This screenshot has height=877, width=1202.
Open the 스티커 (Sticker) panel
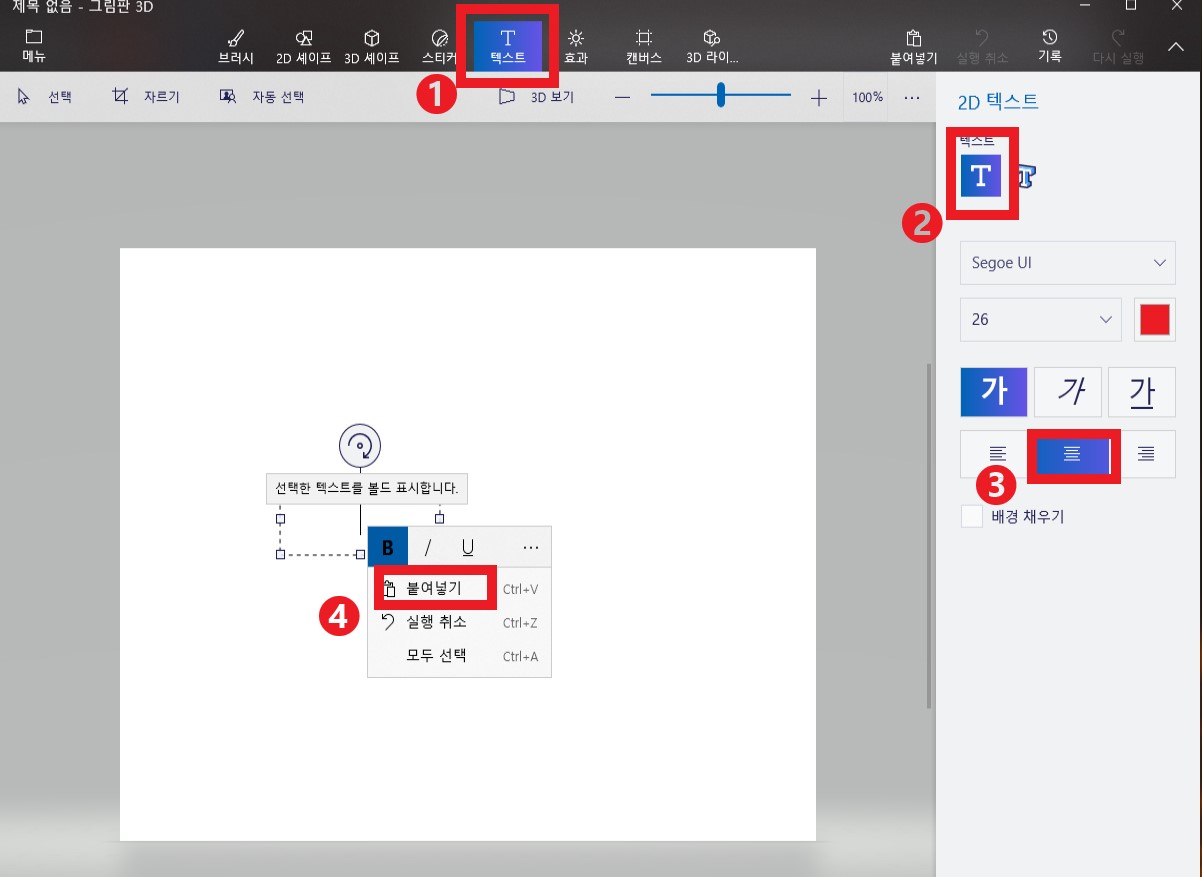click(438, 45)
